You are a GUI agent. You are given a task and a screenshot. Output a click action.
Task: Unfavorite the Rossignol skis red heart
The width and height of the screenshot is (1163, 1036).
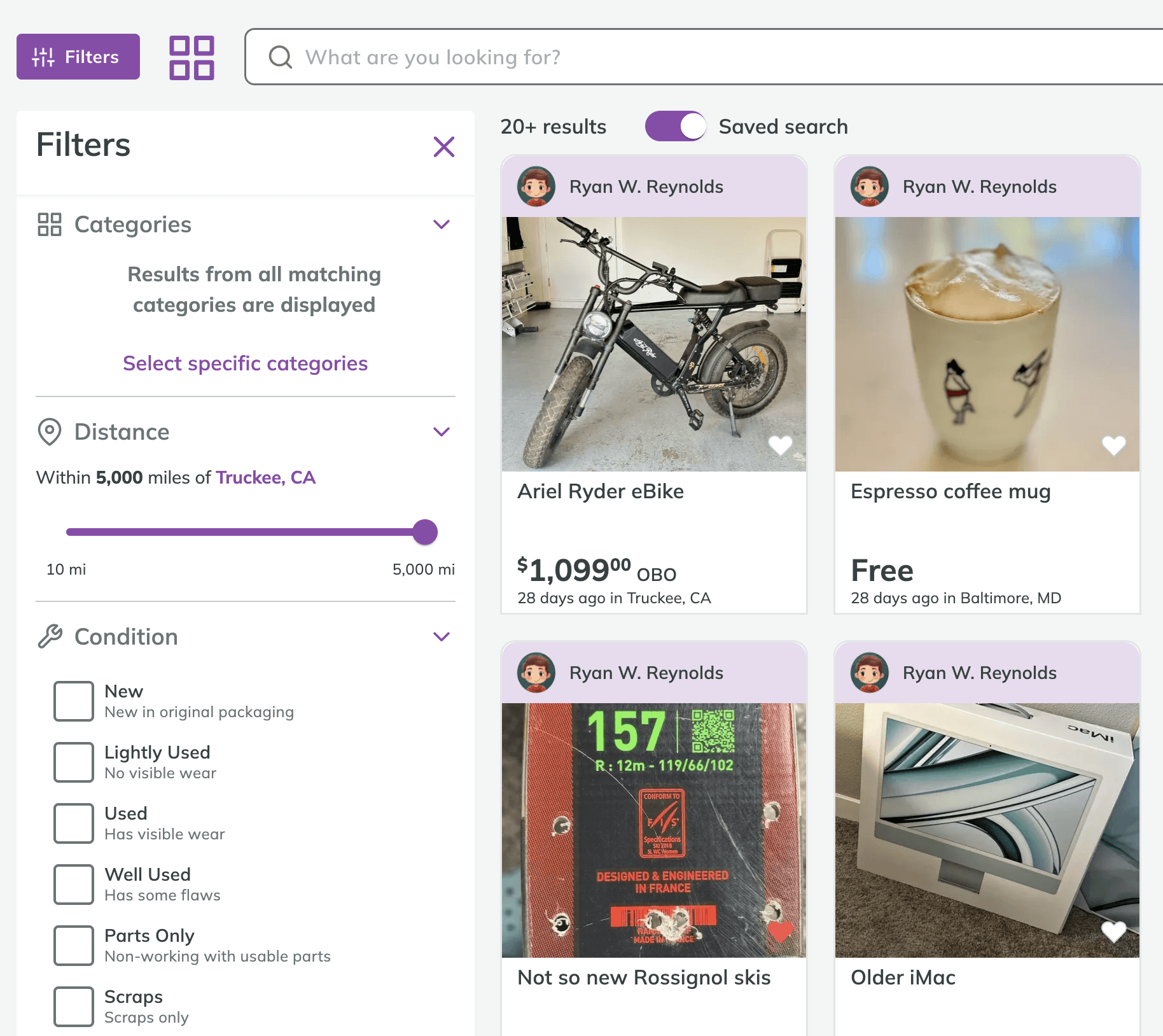point(780,931)
